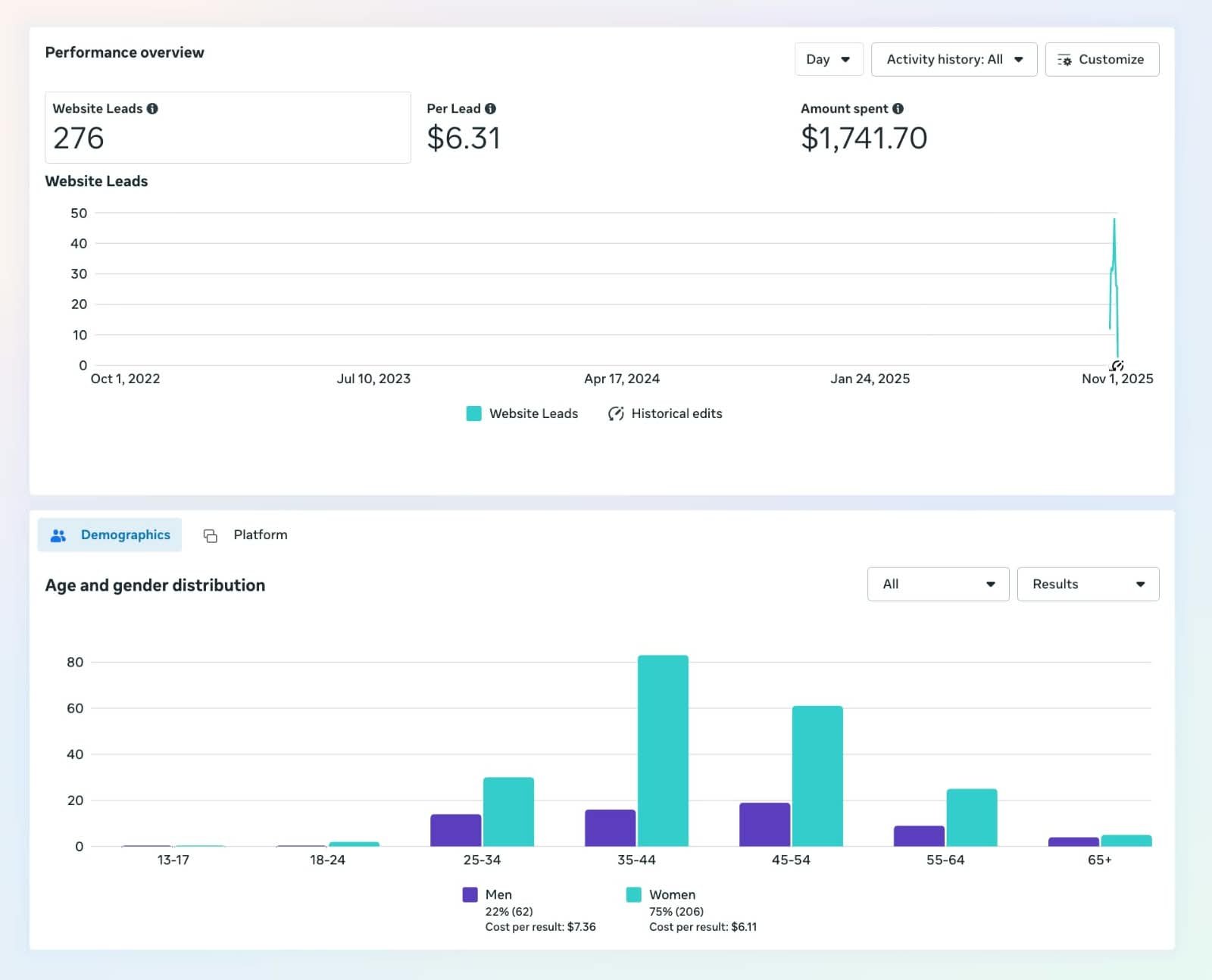Toggle Website Leads legend color swatch
Viewport: 1212px width, 980px height.
point(473,414)
